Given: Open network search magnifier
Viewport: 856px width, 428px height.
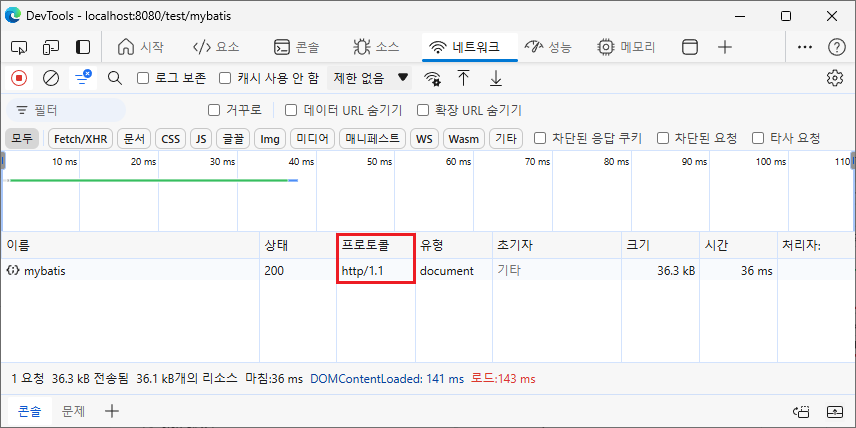Looking at the screenshot, I should coord(114,78).
